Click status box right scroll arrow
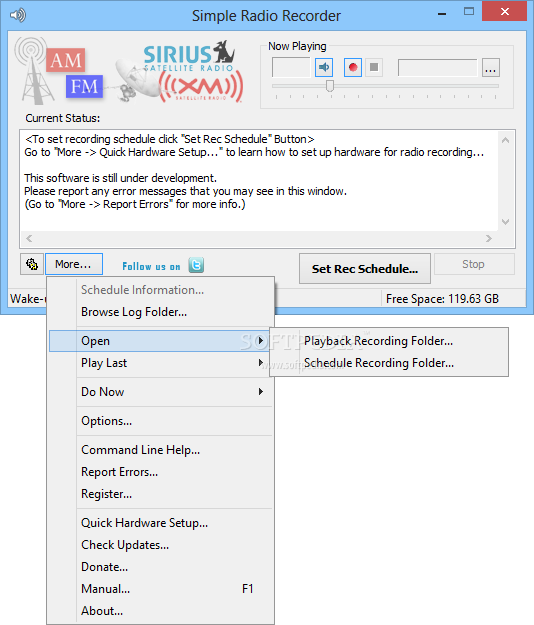This screenshot has height=625, width=534. [489, 238]
